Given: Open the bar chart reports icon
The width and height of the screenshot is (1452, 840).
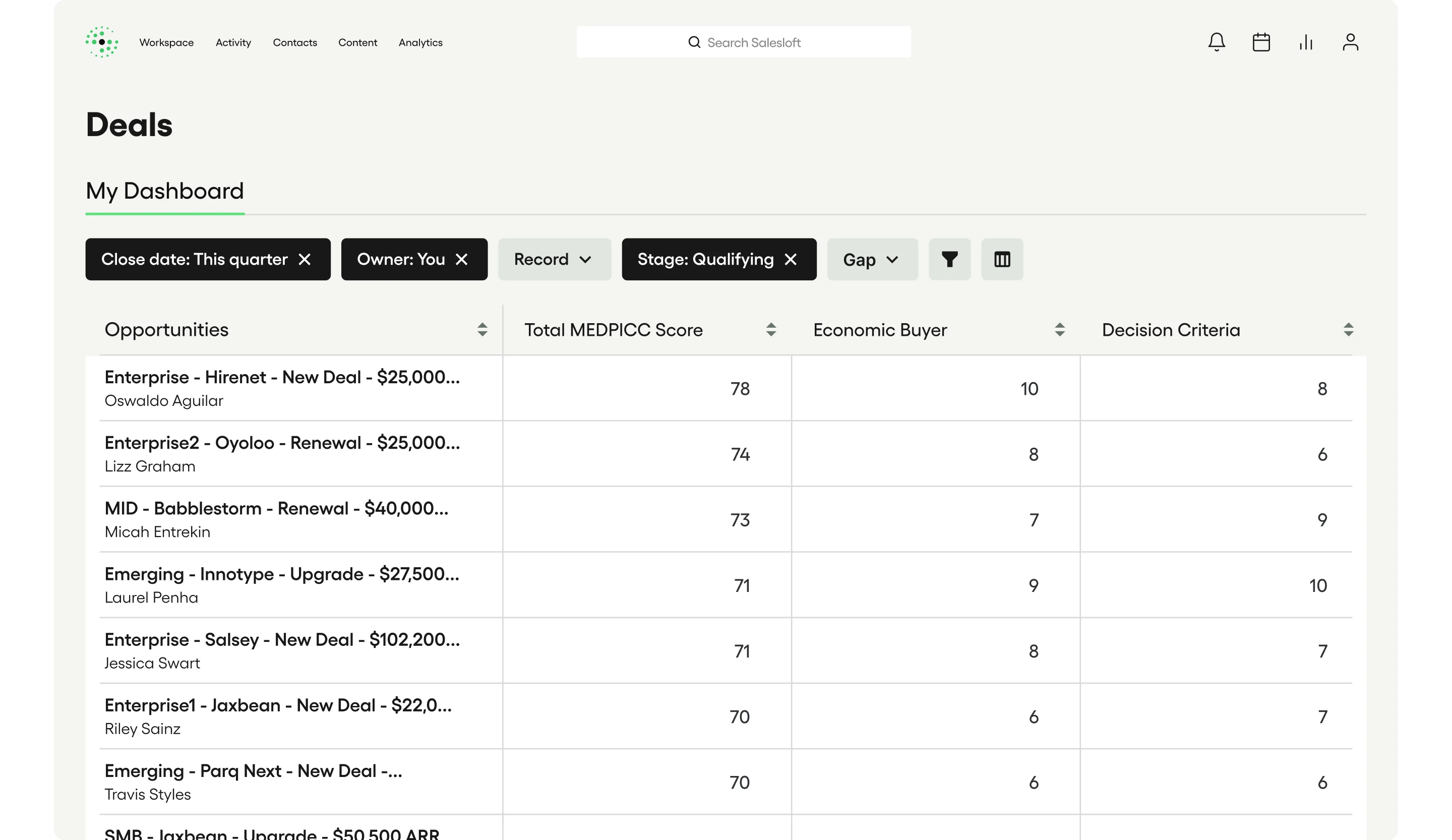Looking at the screenshot, I should click(x=1306, y=42).
